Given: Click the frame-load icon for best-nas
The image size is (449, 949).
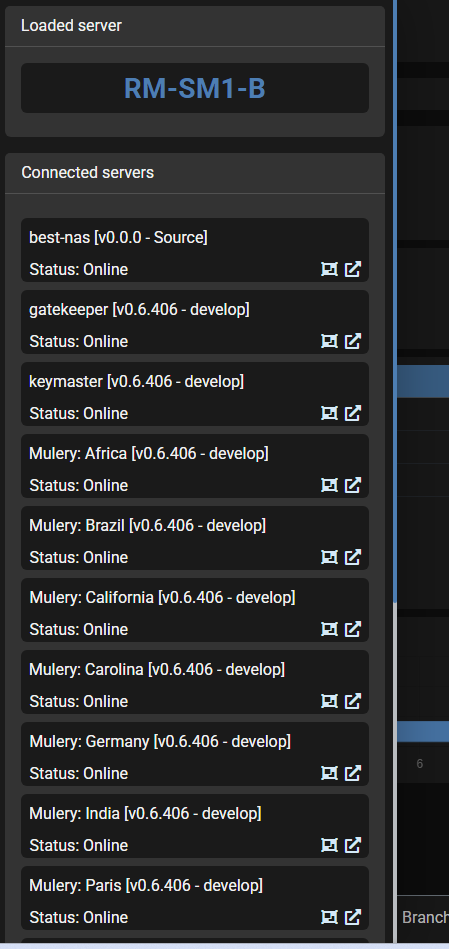Looking at the screenshot, I should tap(329, 269).
